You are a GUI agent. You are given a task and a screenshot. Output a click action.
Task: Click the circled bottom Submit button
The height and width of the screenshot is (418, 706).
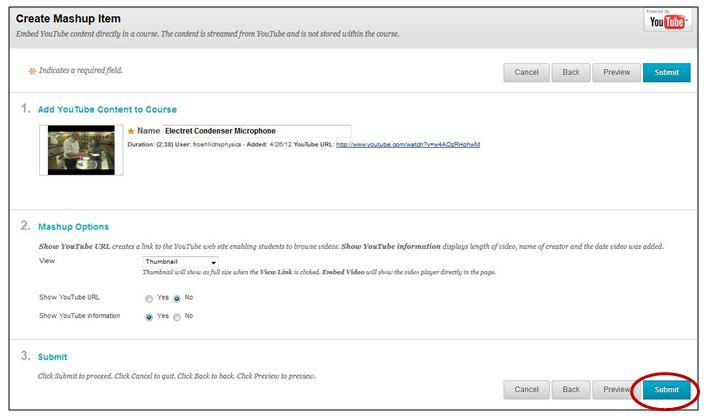click(666, 390)
